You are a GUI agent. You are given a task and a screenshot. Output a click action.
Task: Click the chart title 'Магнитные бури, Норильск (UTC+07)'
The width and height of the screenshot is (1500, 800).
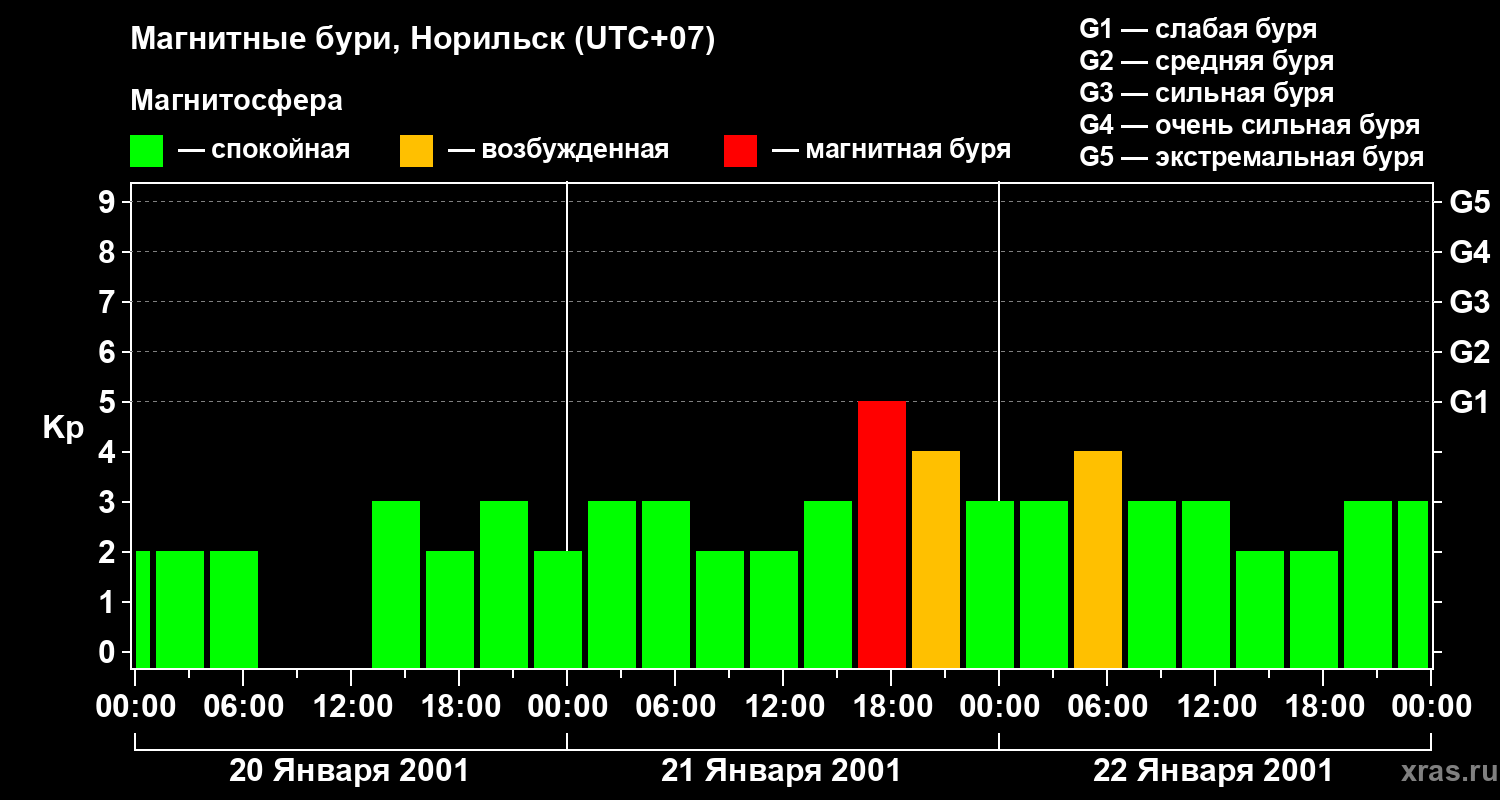coord(423,40)
